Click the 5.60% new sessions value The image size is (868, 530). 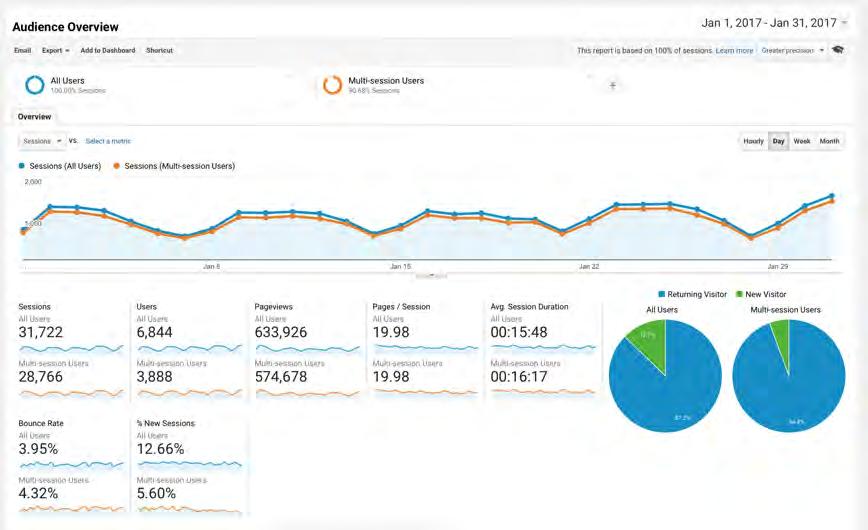156,493
